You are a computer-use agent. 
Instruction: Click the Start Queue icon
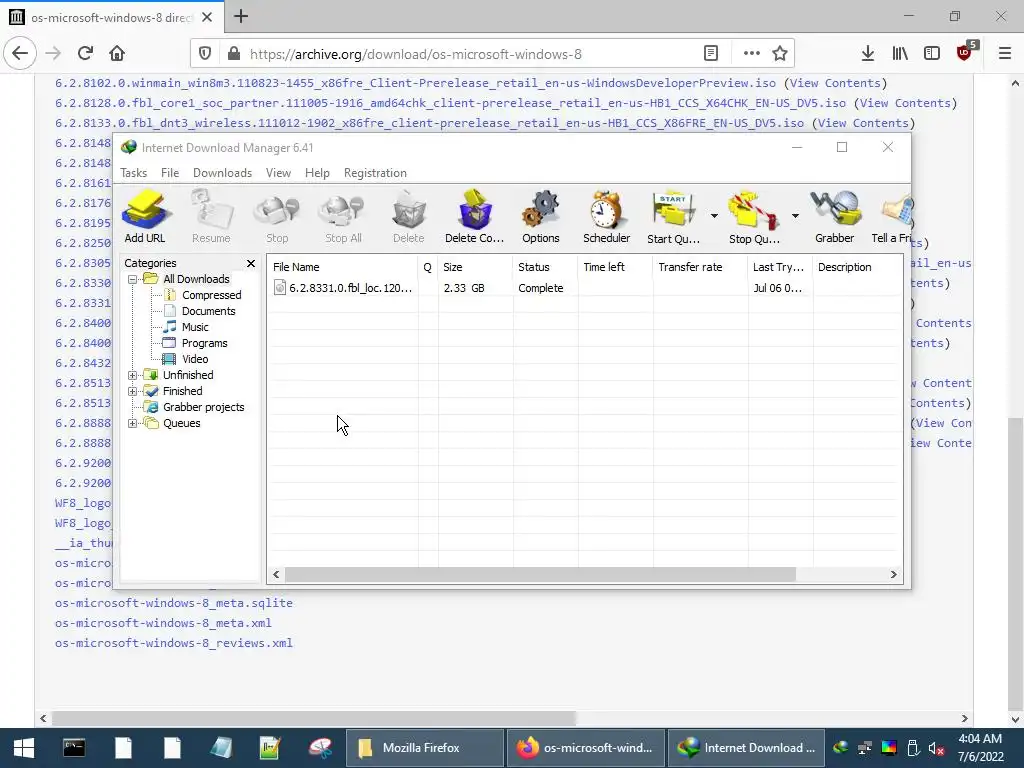[x=673, y=217]
